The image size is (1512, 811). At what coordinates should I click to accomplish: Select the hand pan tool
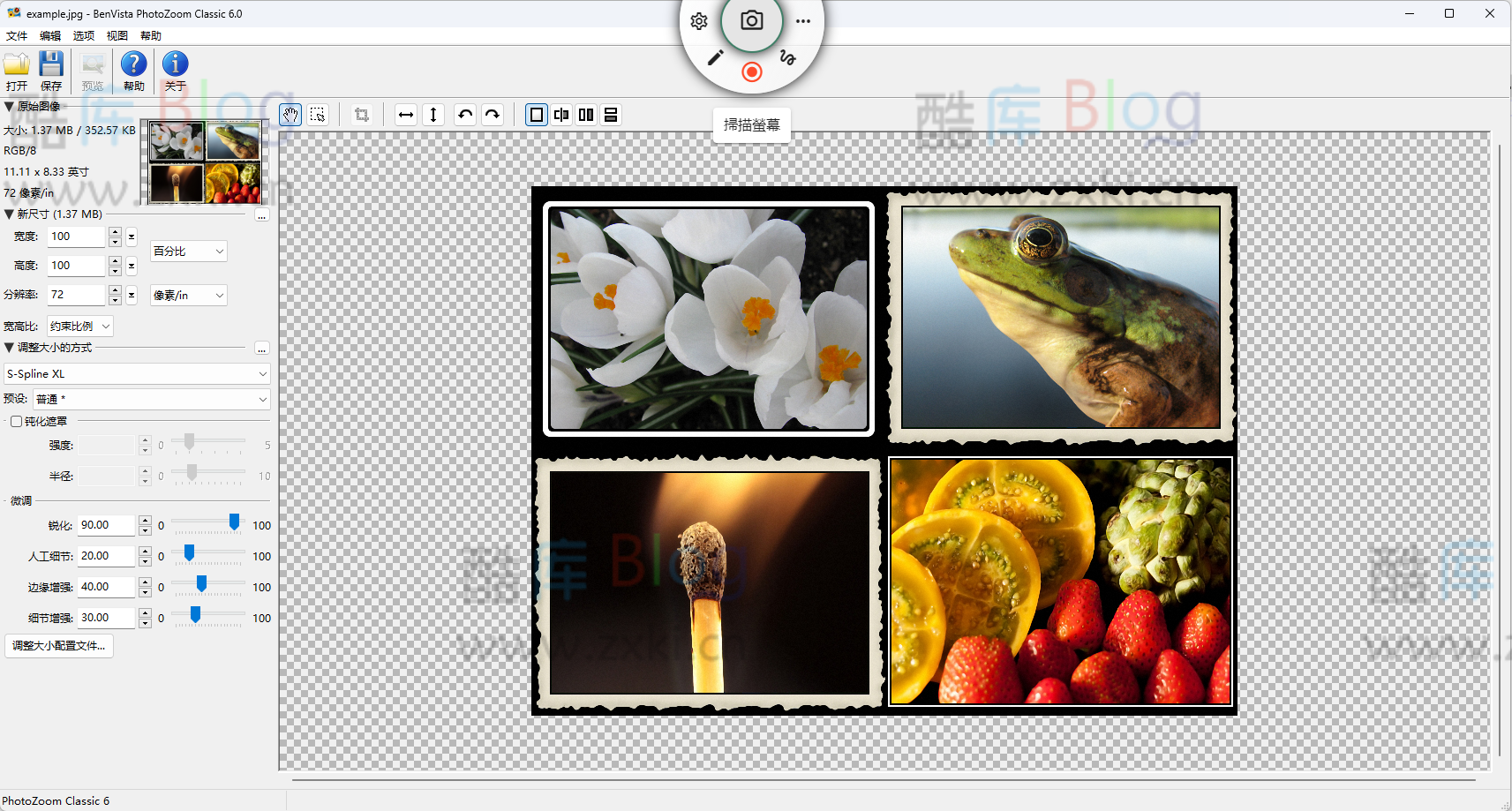point(290,115)
